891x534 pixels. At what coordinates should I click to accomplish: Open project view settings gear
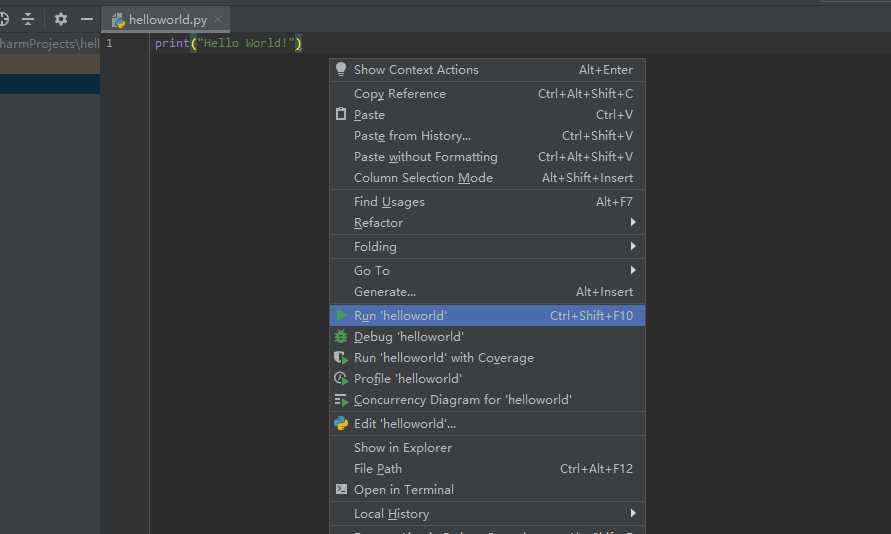tap(61, 19)
